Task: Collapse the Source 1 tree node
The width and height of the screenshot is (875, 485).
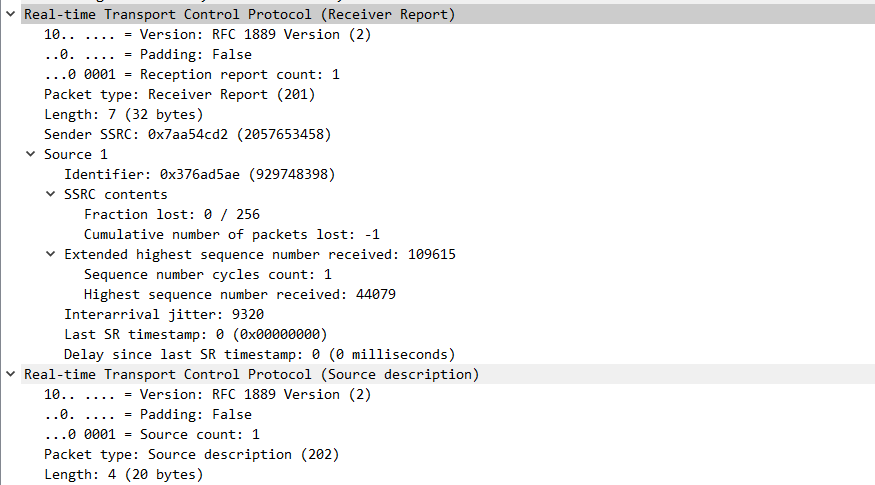Action: (x=31, y=154)
